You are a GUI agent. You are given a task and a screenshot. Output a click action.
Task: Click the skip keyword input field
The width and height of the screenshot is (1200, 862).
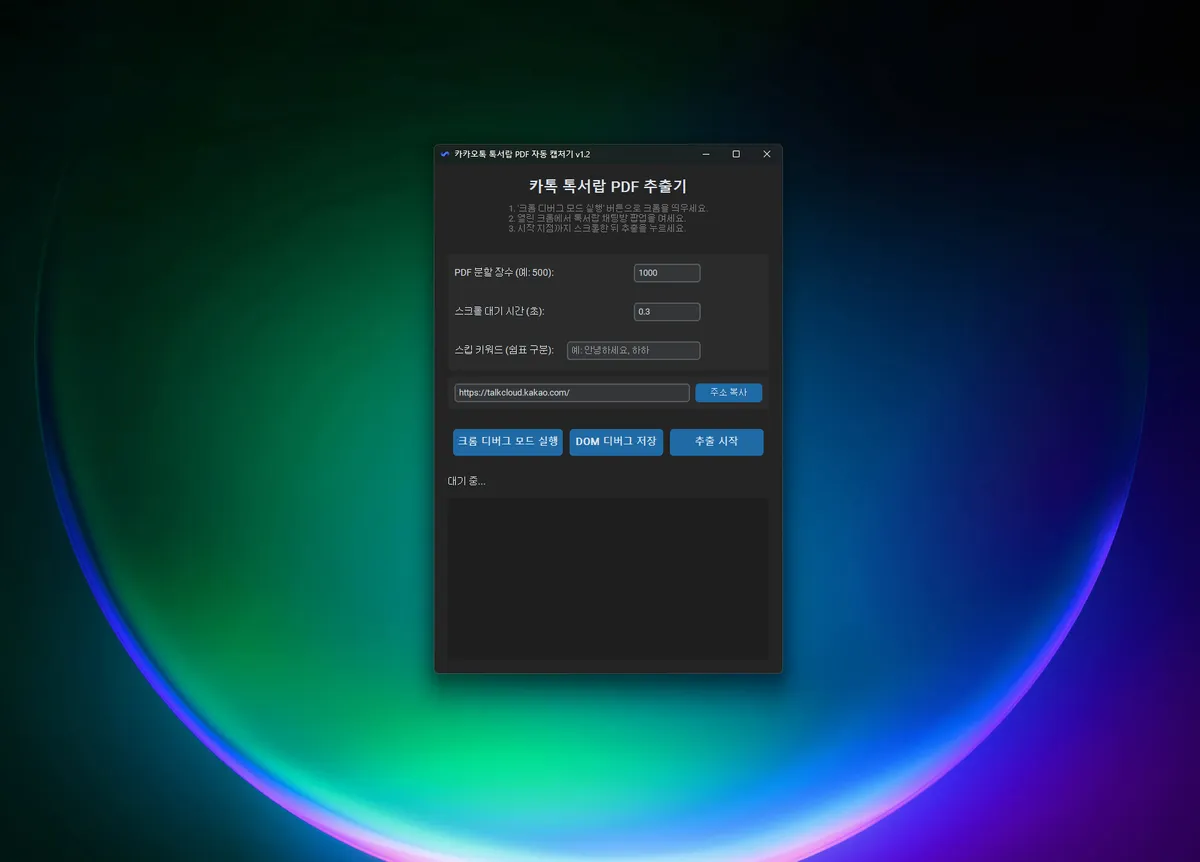coord(633,350)
